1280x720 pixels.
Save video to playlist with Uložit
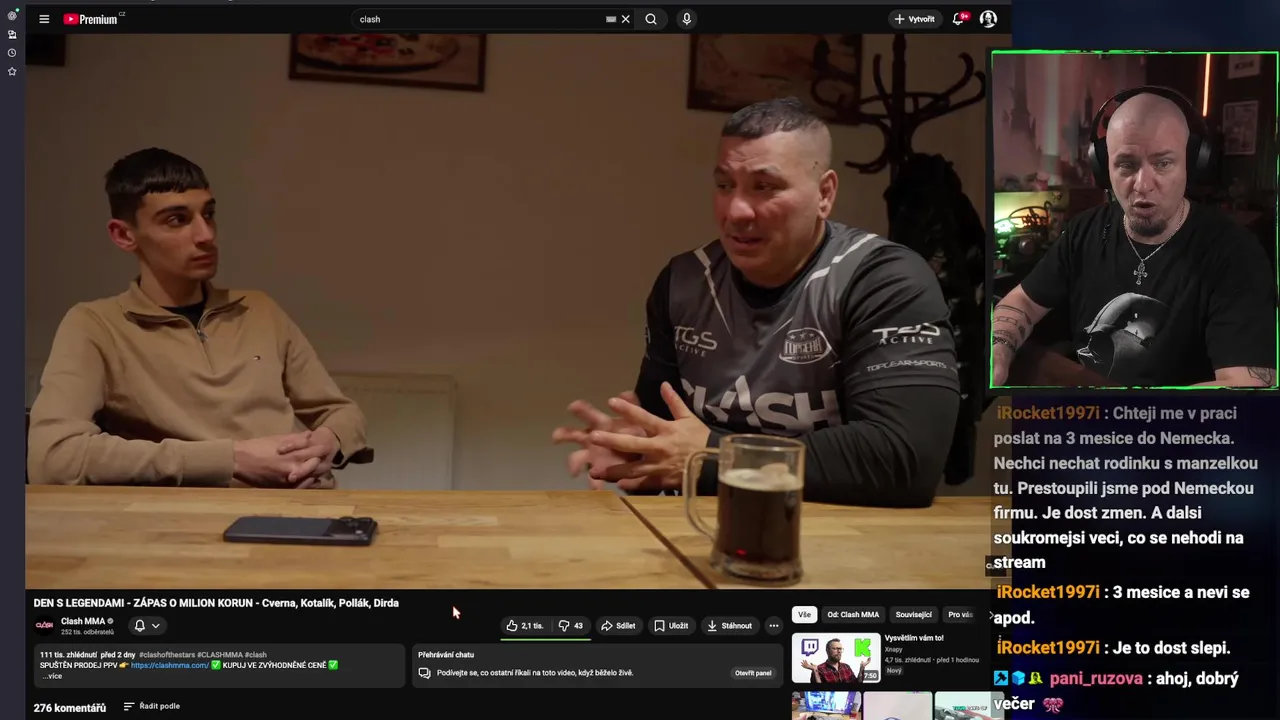[x=671, y=626]
